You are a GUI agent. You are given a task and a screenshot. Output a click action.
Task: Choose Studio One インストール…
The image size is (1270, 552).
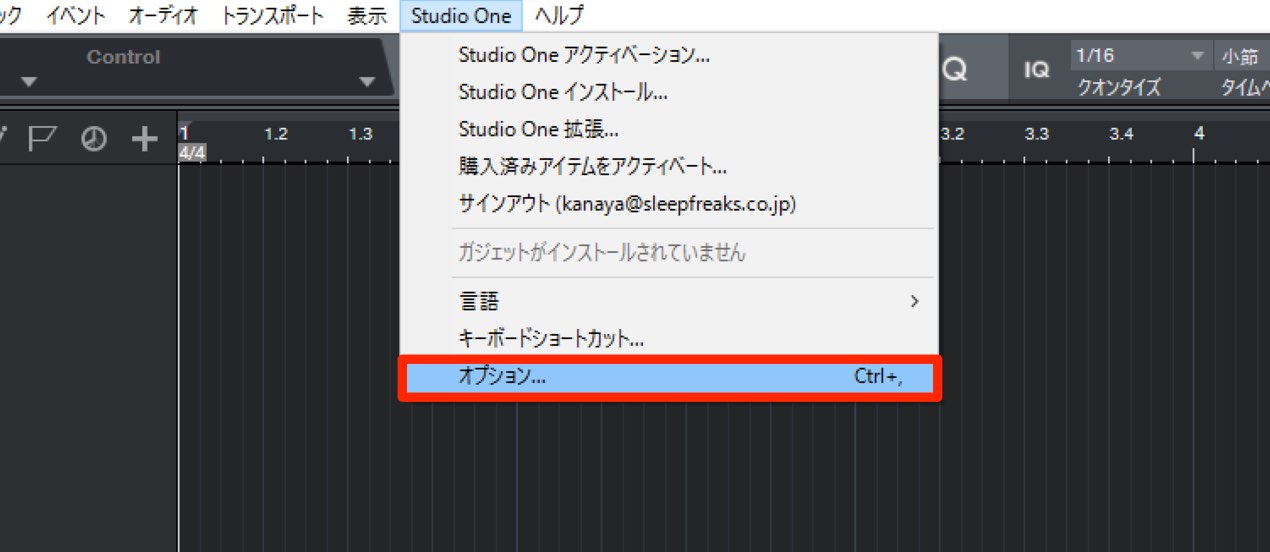click(x=668, y=93)
